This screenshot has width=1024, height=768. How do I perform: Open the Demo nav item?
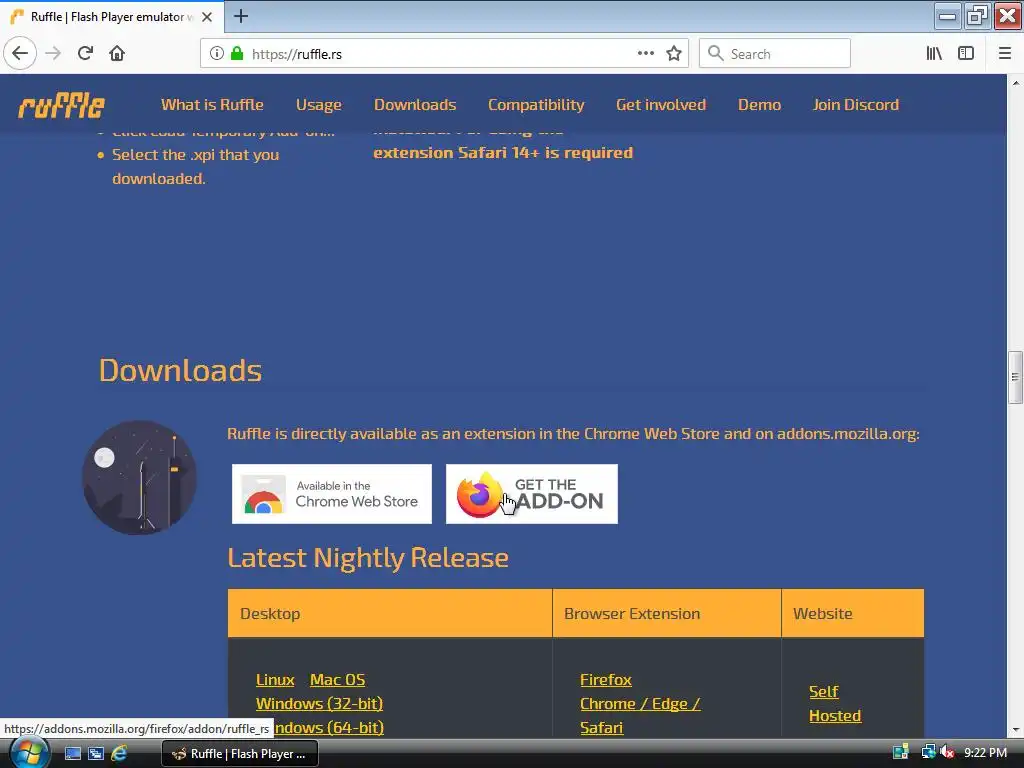tap(759, 104)
